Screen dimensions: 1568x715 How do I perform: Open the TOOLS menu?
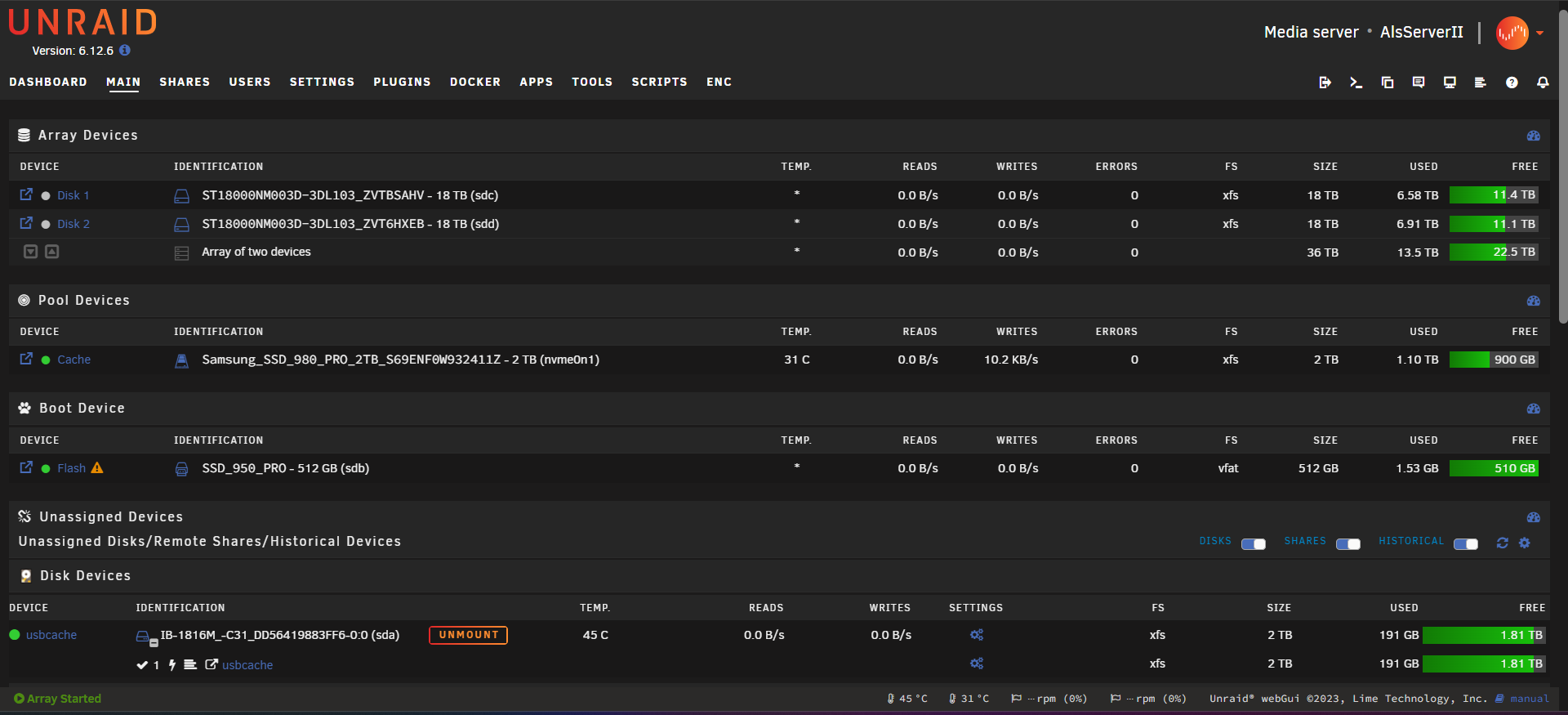592,82
